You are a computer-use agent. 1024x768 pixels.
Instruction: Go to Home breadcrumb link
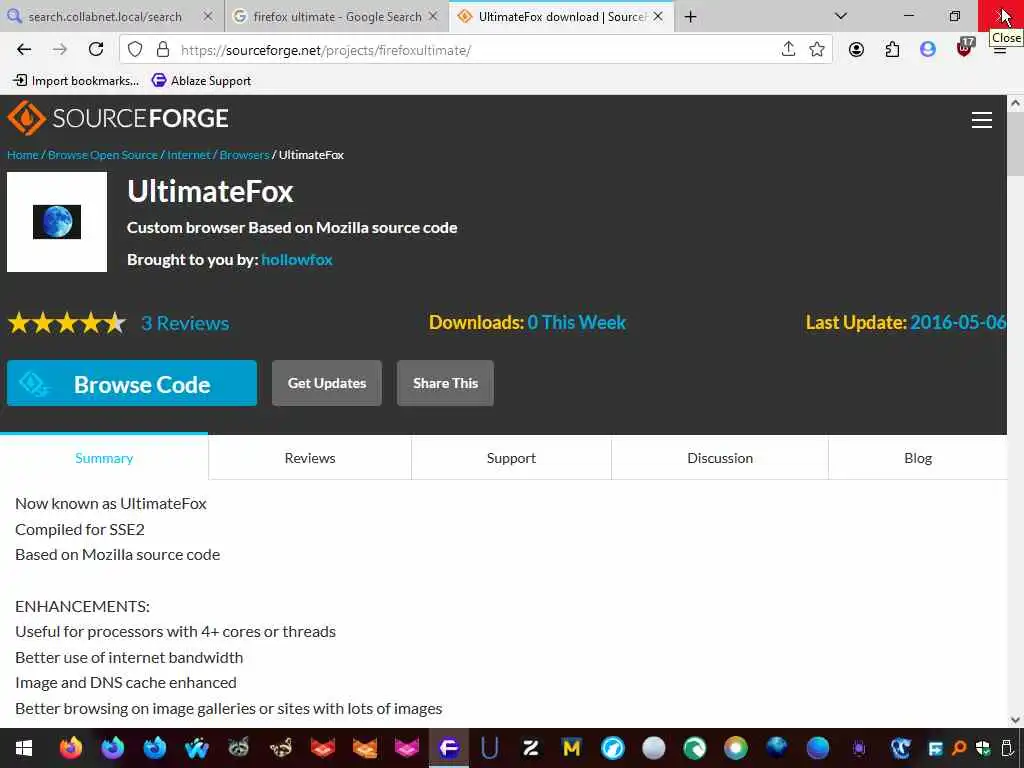23,155
